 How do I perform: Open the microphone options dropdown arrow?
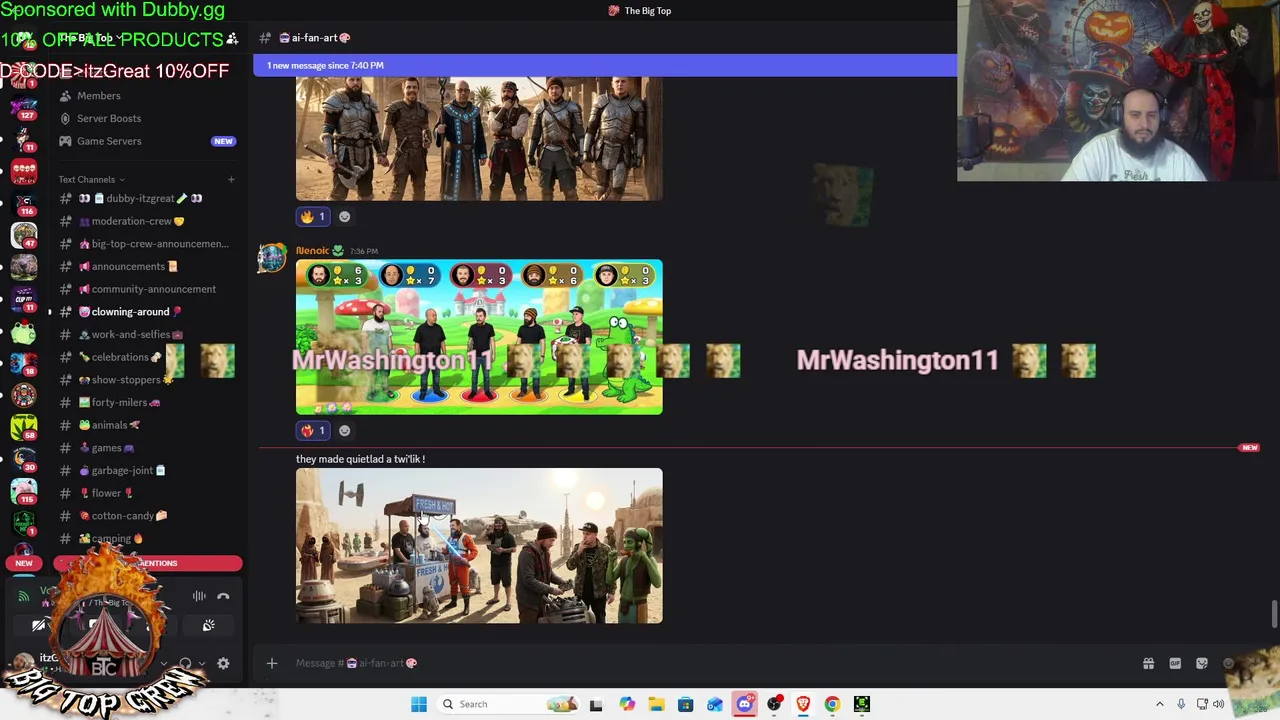(164, 664)
